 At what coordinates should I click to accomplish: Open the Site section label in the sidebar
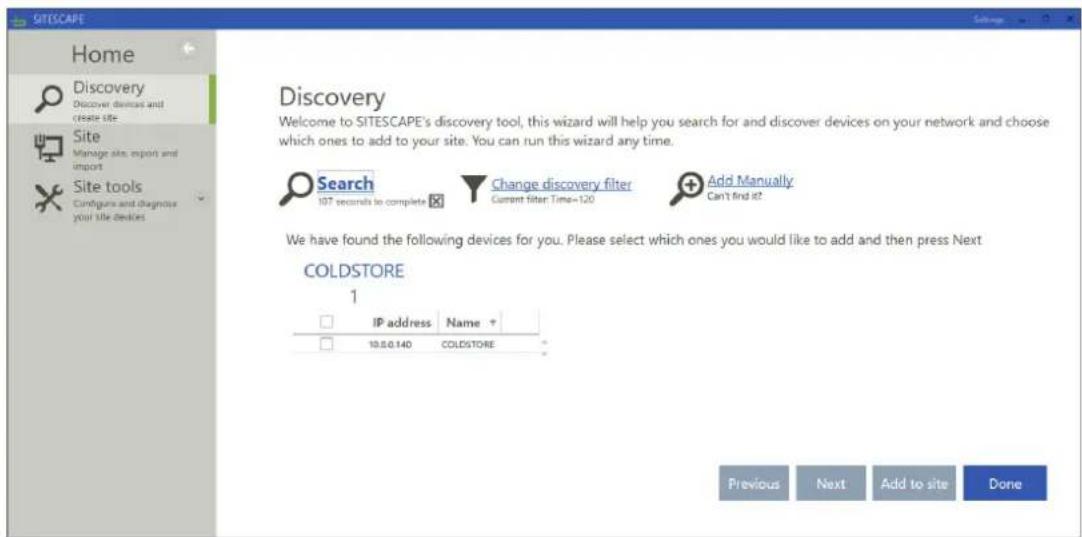point(87,136)
